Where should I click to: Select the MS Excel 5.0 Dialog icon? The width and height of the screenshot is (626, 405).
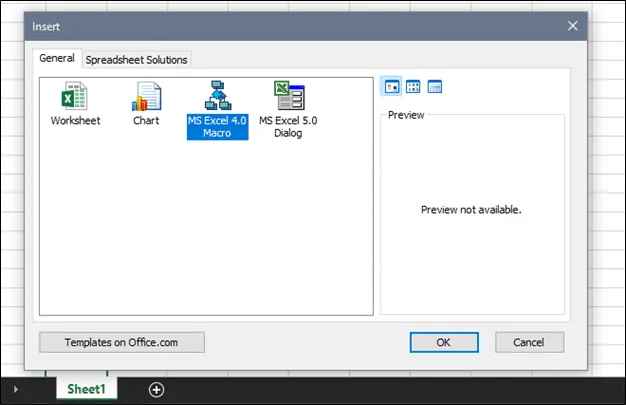click(289, 95)
